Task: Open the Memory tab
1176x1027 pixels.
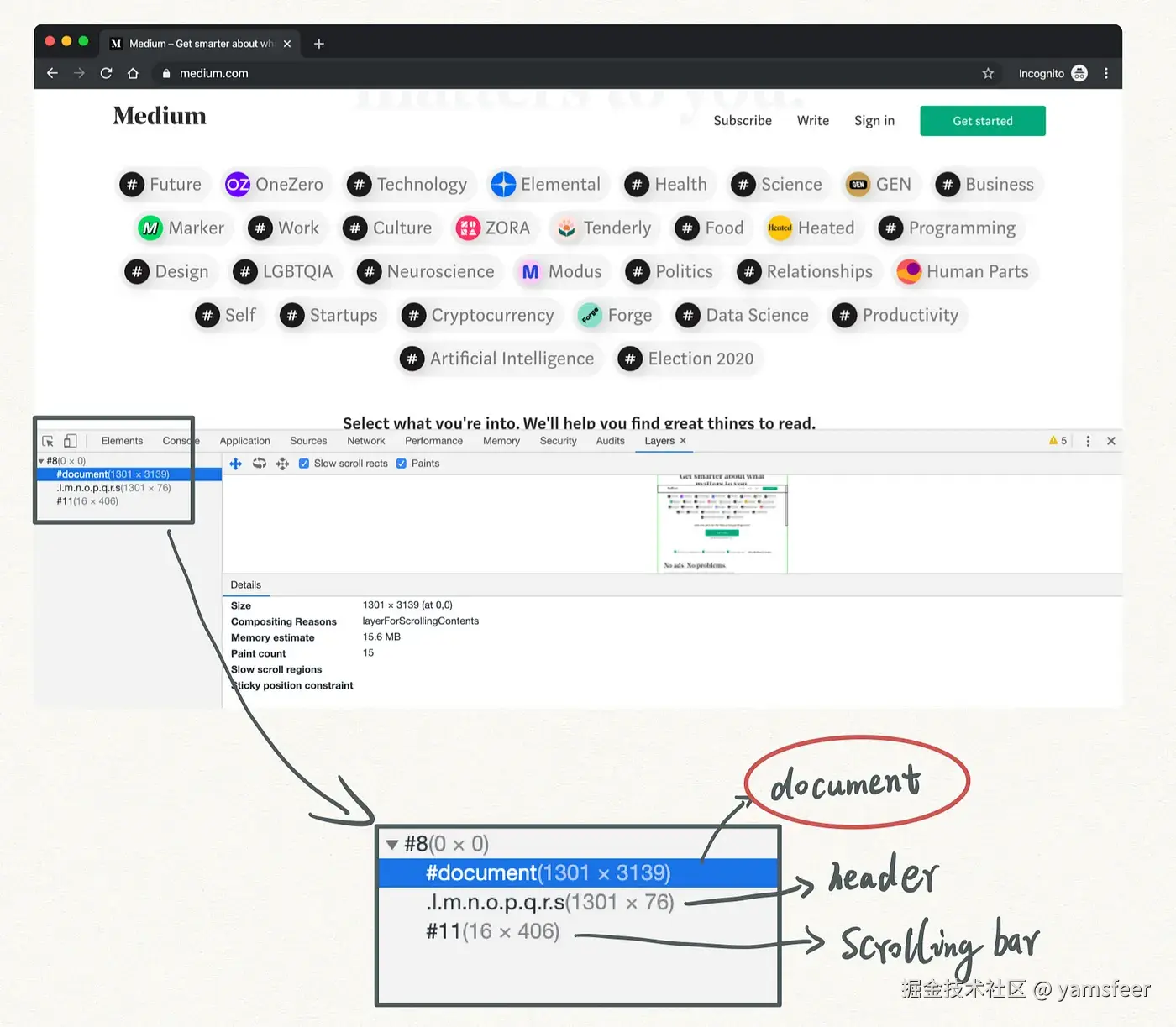Action: tap(501, 441)
